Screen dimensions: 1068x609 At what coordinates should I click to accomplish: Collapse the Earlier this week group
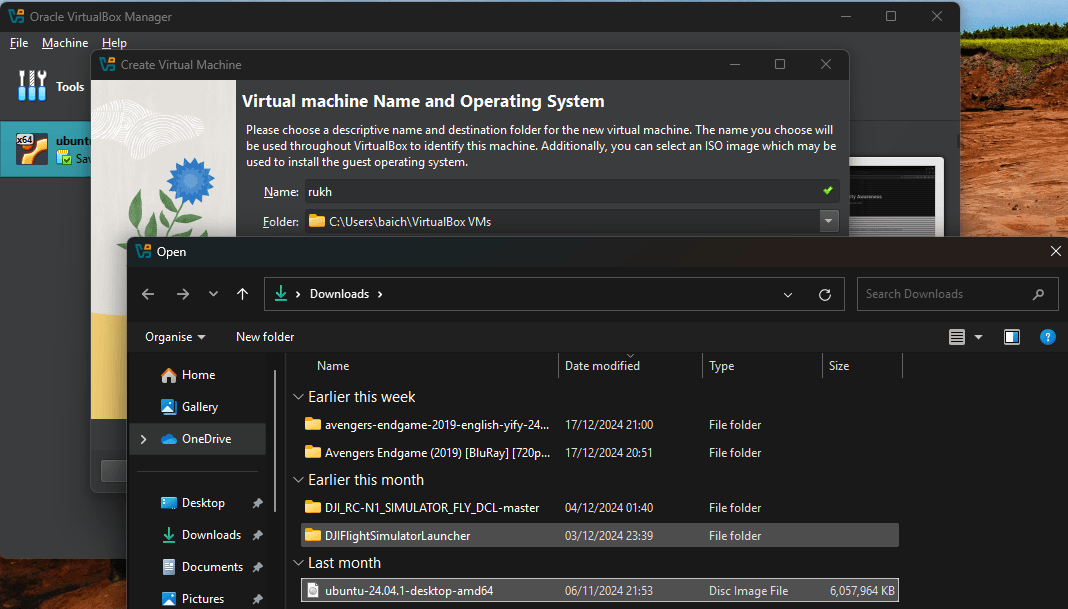point(298,396)
